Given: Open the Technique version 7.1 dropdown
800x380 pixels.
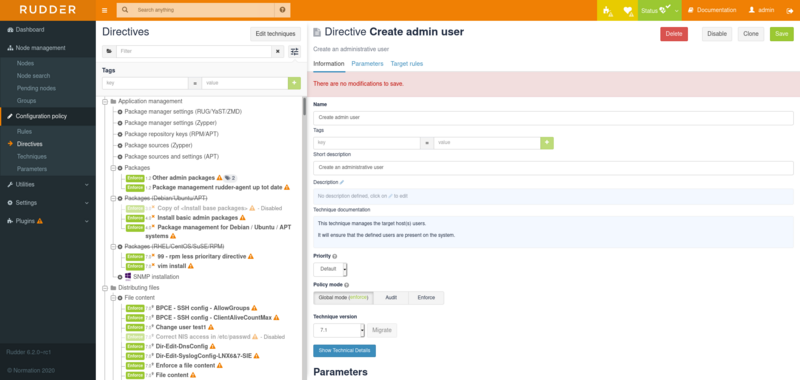Looking at the screenshot, I should pos(339,331).
